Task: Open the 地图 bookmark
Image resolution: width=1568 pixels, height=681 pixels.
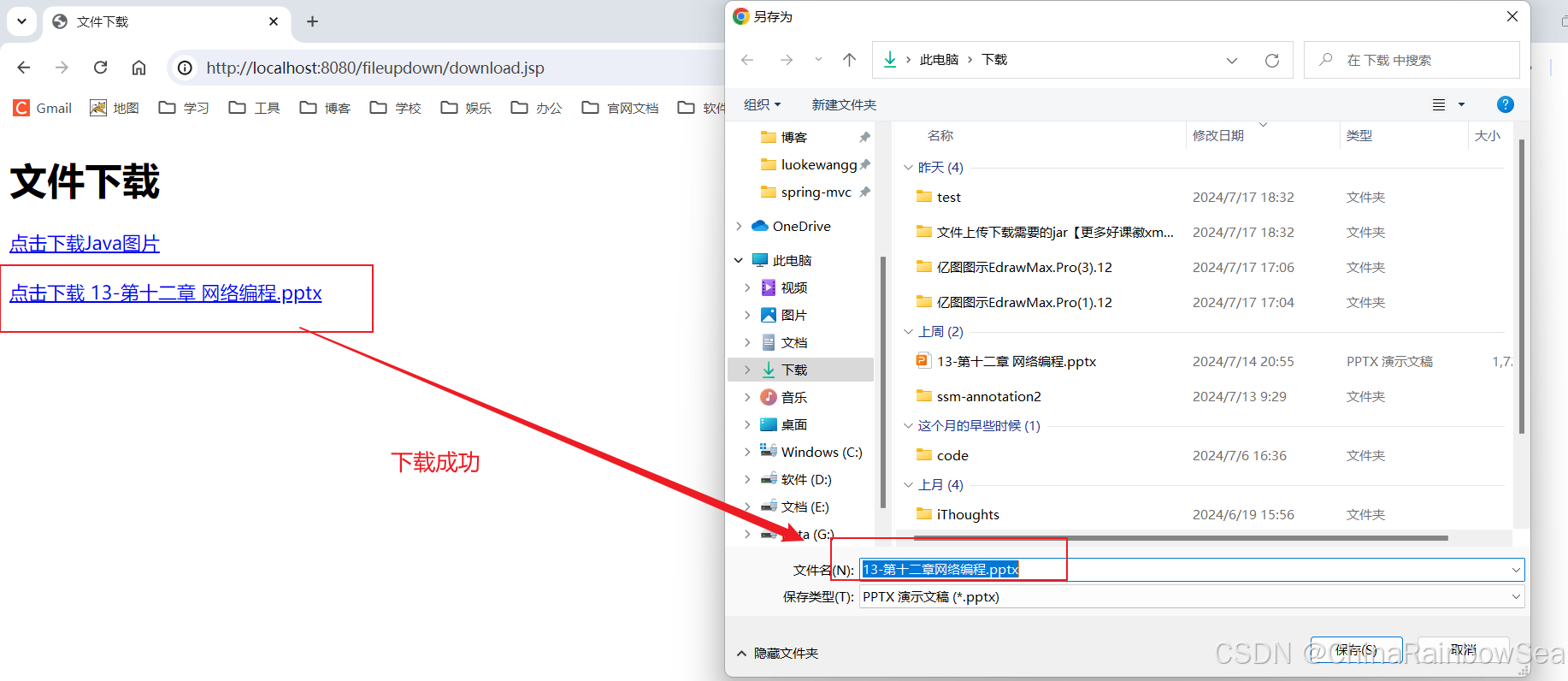Action: click(x=115, y=108)
